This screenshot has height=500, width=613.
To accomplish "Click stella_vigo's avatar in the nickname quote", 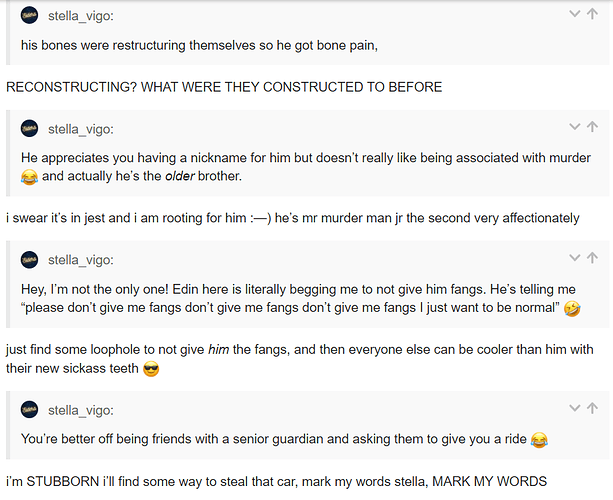I will tap(30, 128).
